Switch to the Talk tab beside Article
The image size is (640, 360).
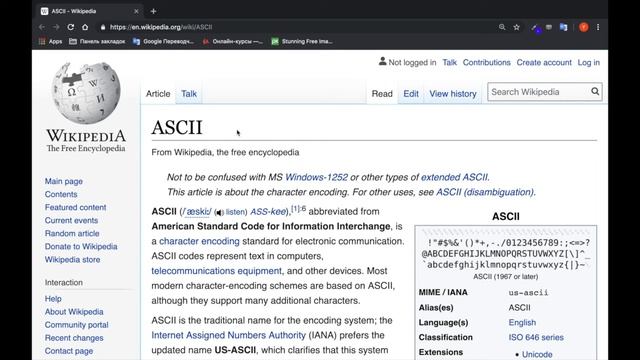click(189, 93)
